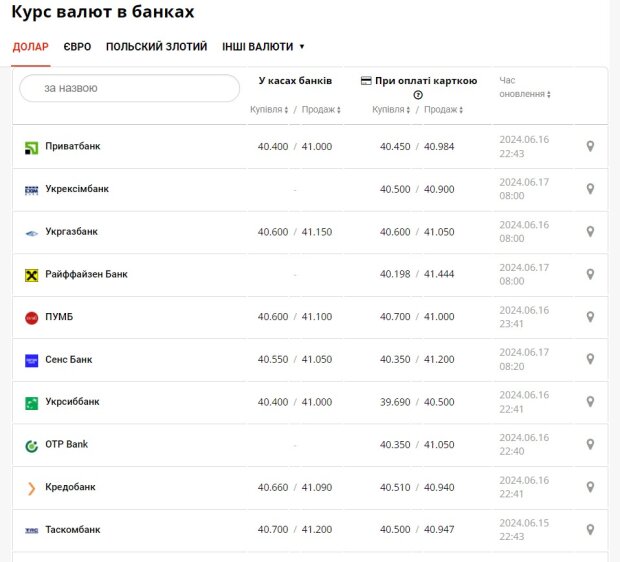Open the map pin for Райффайзен Банк

point(590,274)
